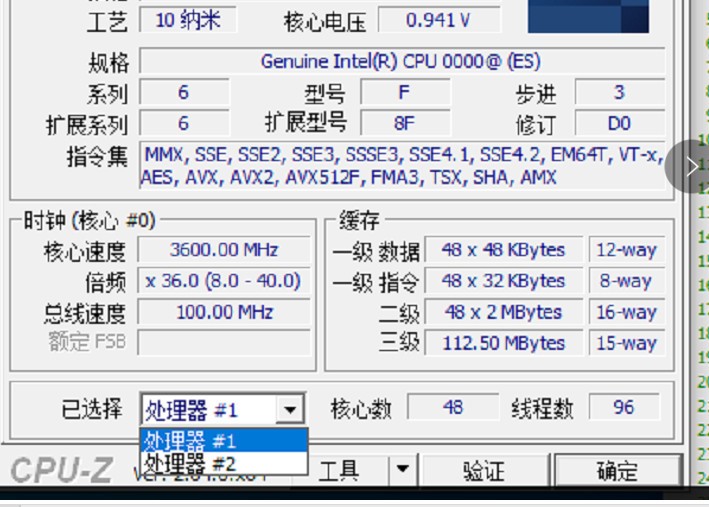Click the 系列 value 6

coord(184,92)
